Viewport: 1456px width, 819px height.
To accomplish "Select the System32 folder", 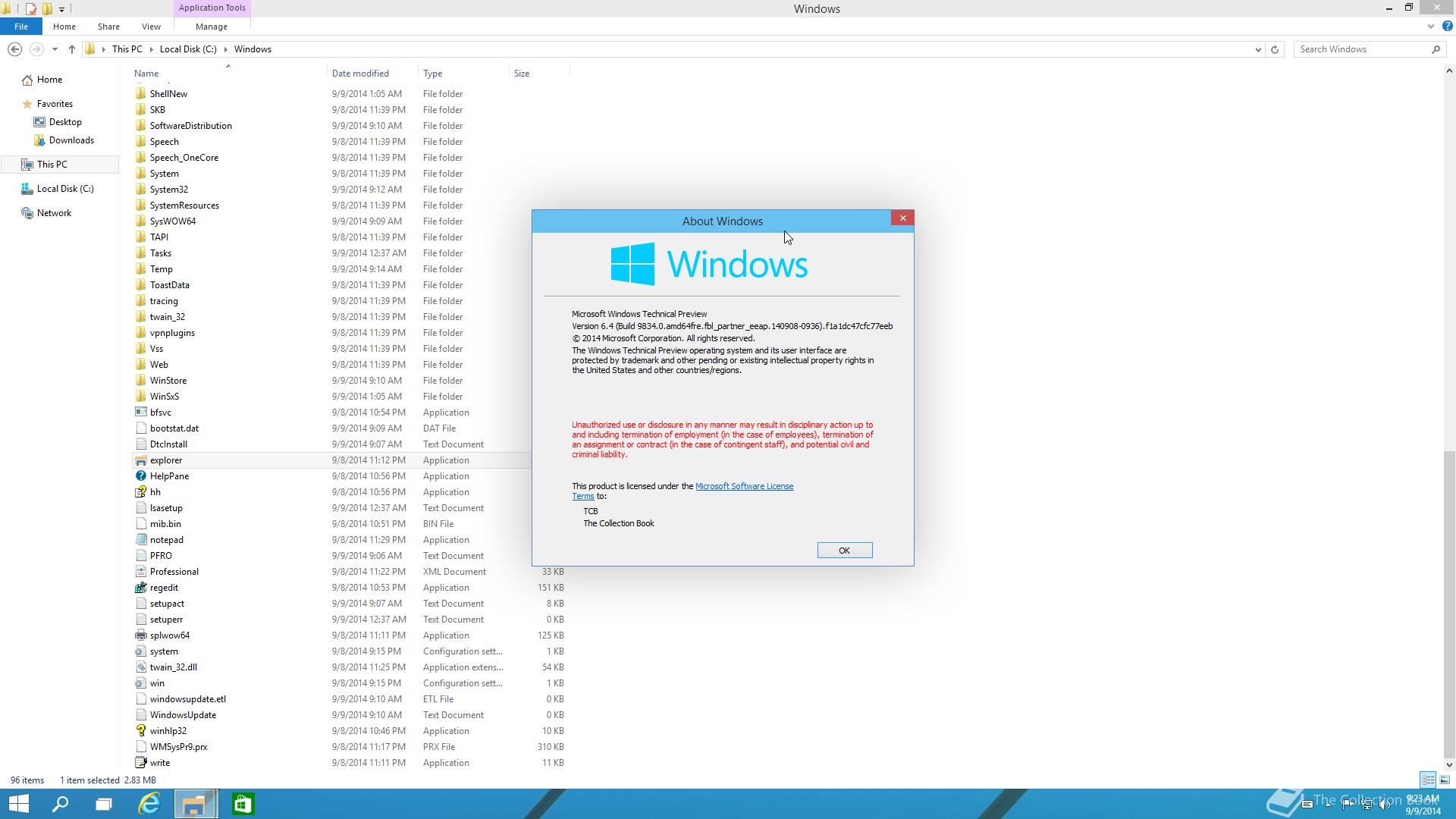I will (168, 190).
